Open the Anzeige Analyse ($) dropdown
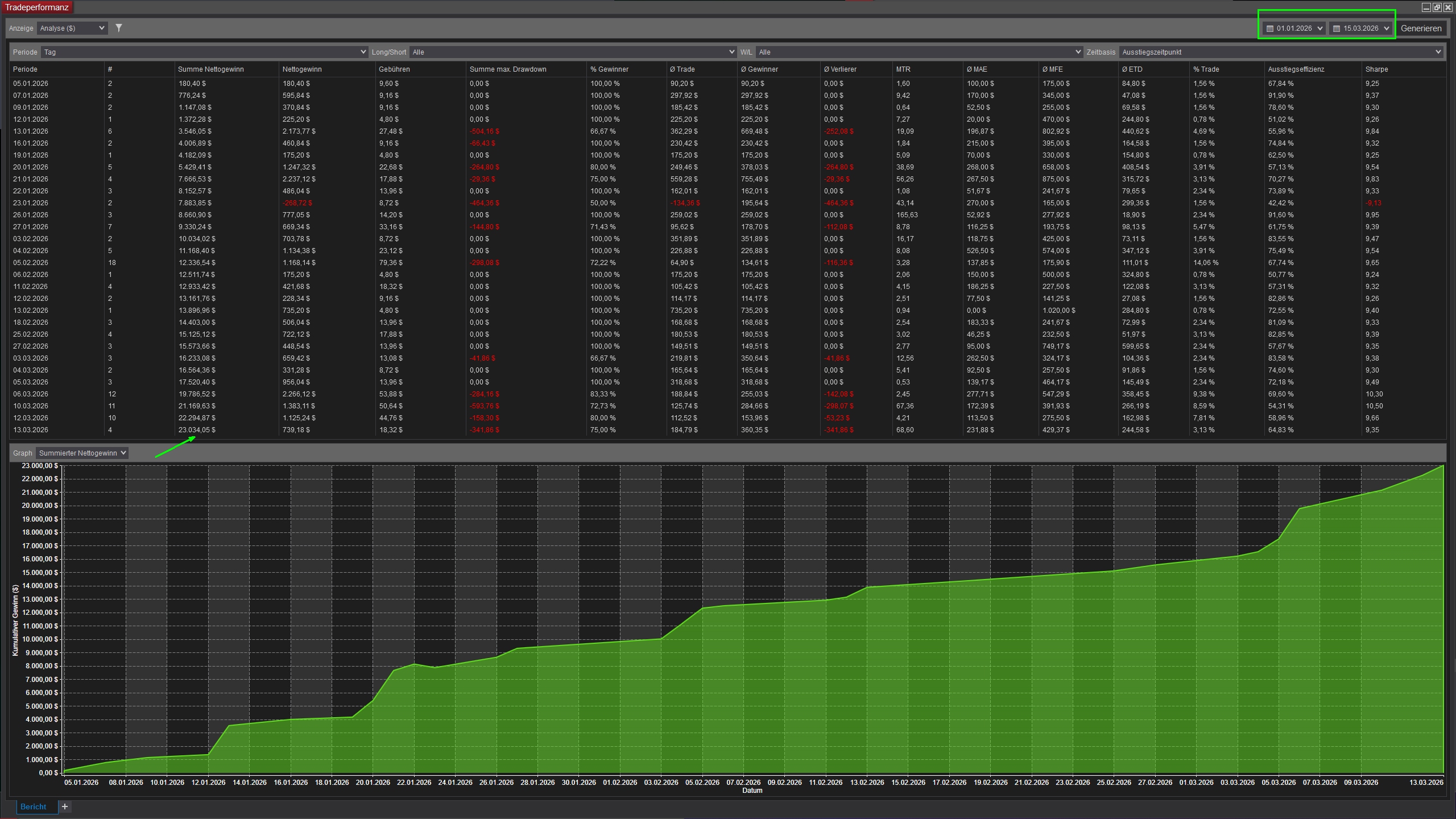1456x819 pixels. point(72,28)
